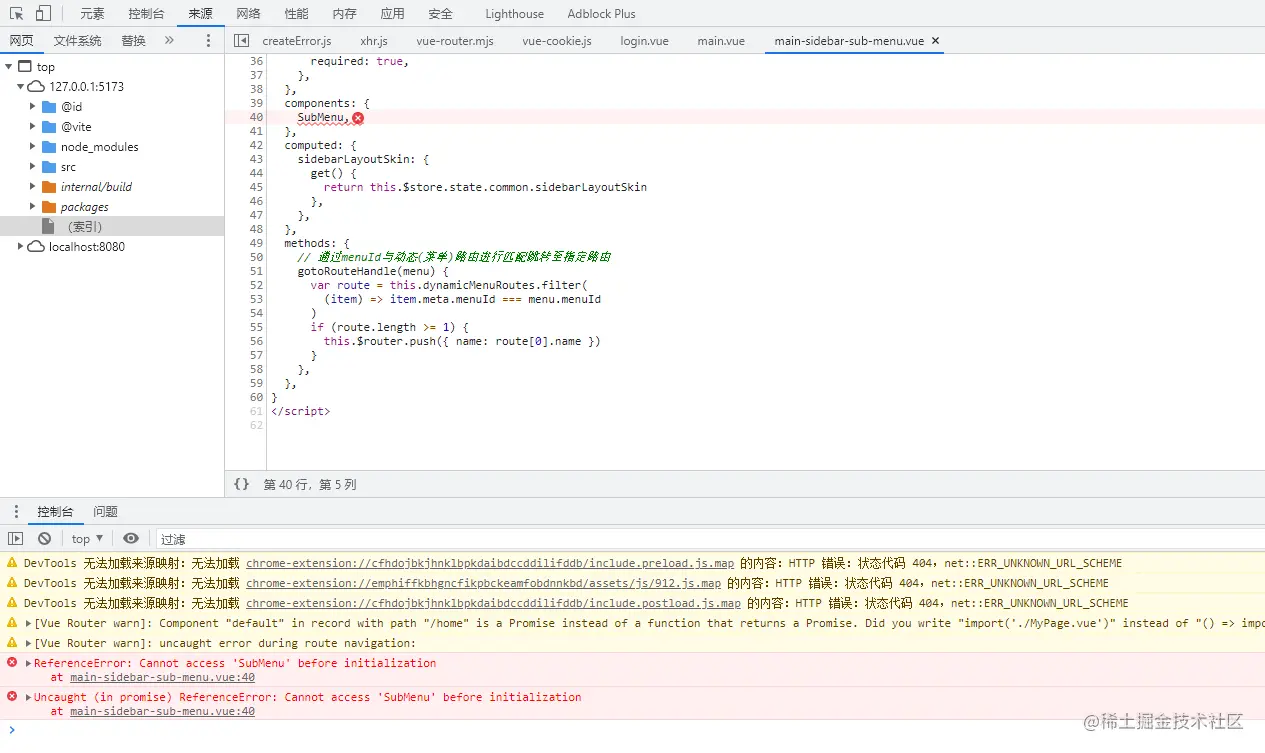Expand the localhost:8080 node
The width and height of the screenshot is (1265, 753).
coord(20,246)
